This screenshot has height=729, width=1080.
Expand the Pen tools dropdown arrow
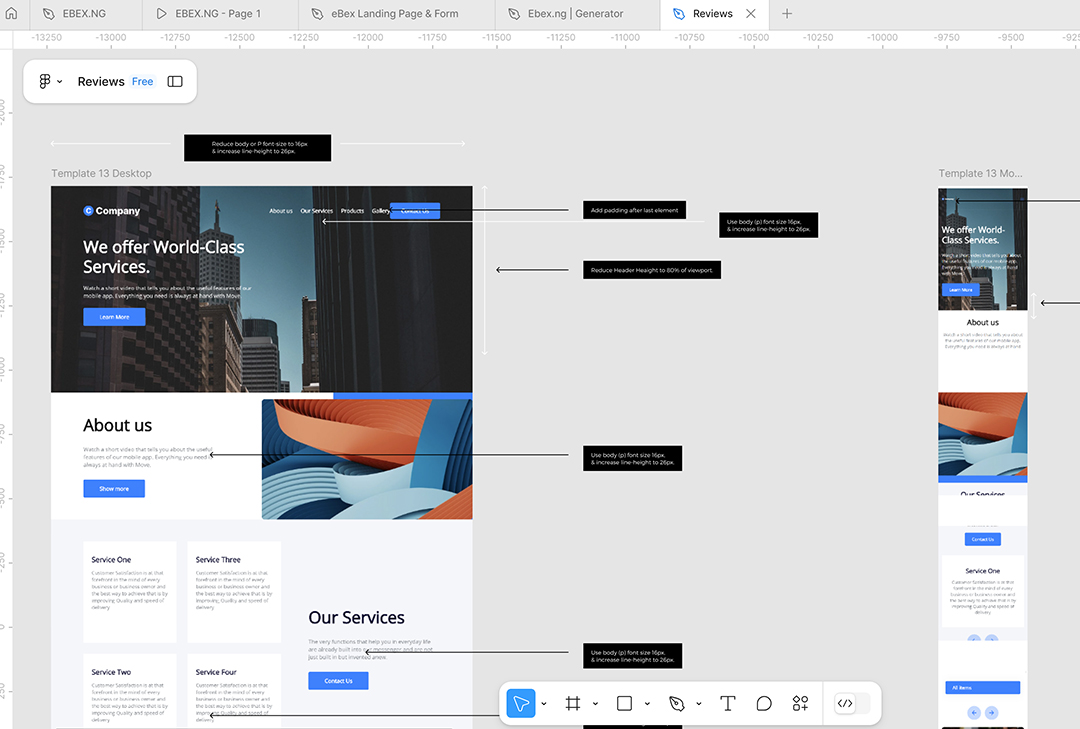(699, 704)
